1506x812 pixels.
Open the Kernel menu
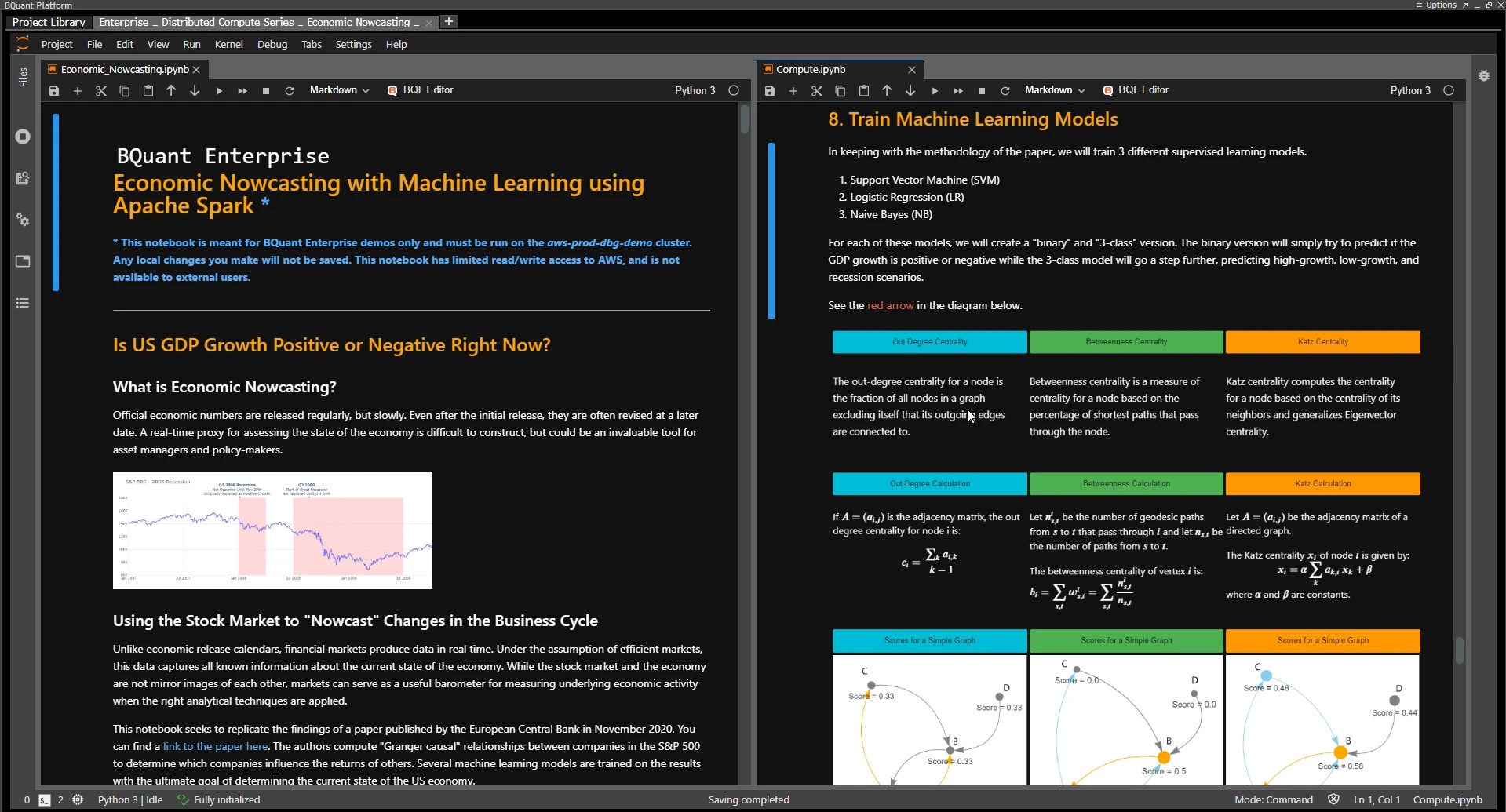228,44
